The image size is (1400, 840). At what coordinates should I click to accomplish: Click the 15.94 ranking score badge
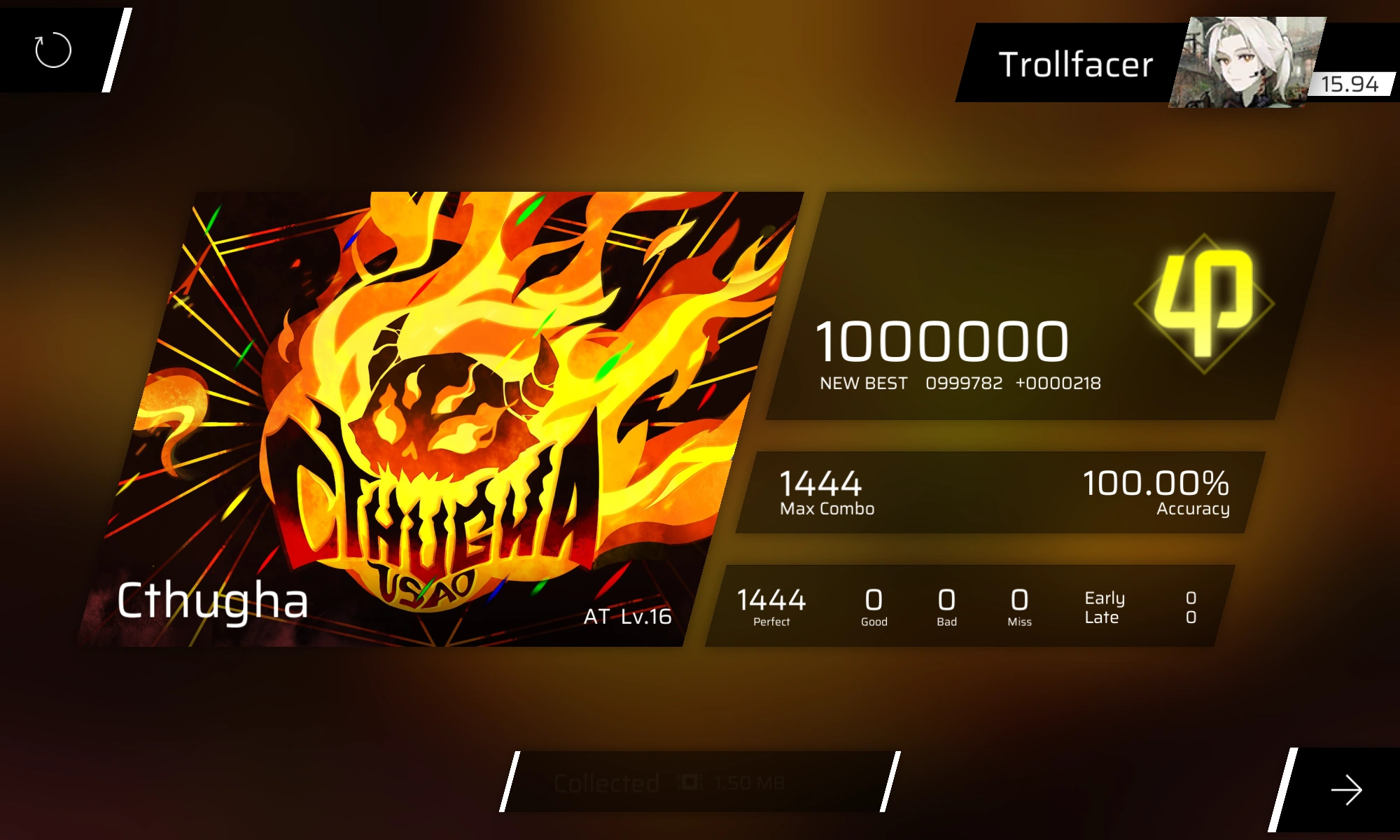click(1350, 84)
